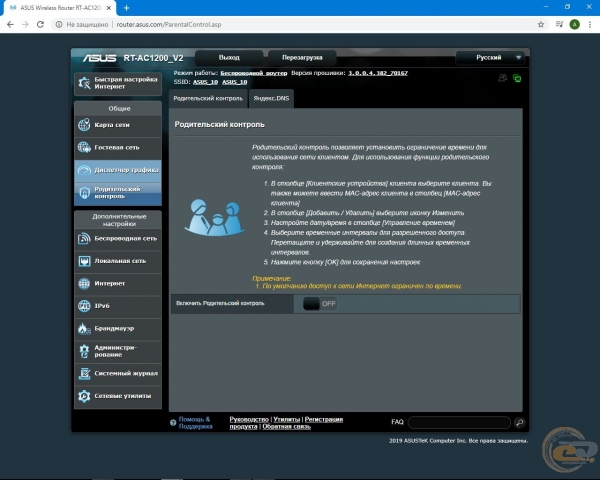The width and height of the screenshot is (600, 480).
Task: Click the Родительский контроль lock icon
Action: (x=84, y=193)
